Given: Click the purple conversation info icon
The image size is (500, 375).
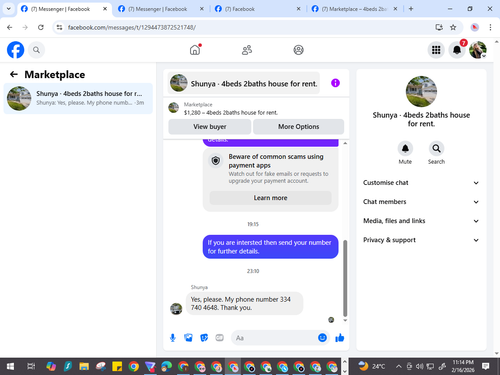Looking at the screenshot, I should tap(335, 83).
